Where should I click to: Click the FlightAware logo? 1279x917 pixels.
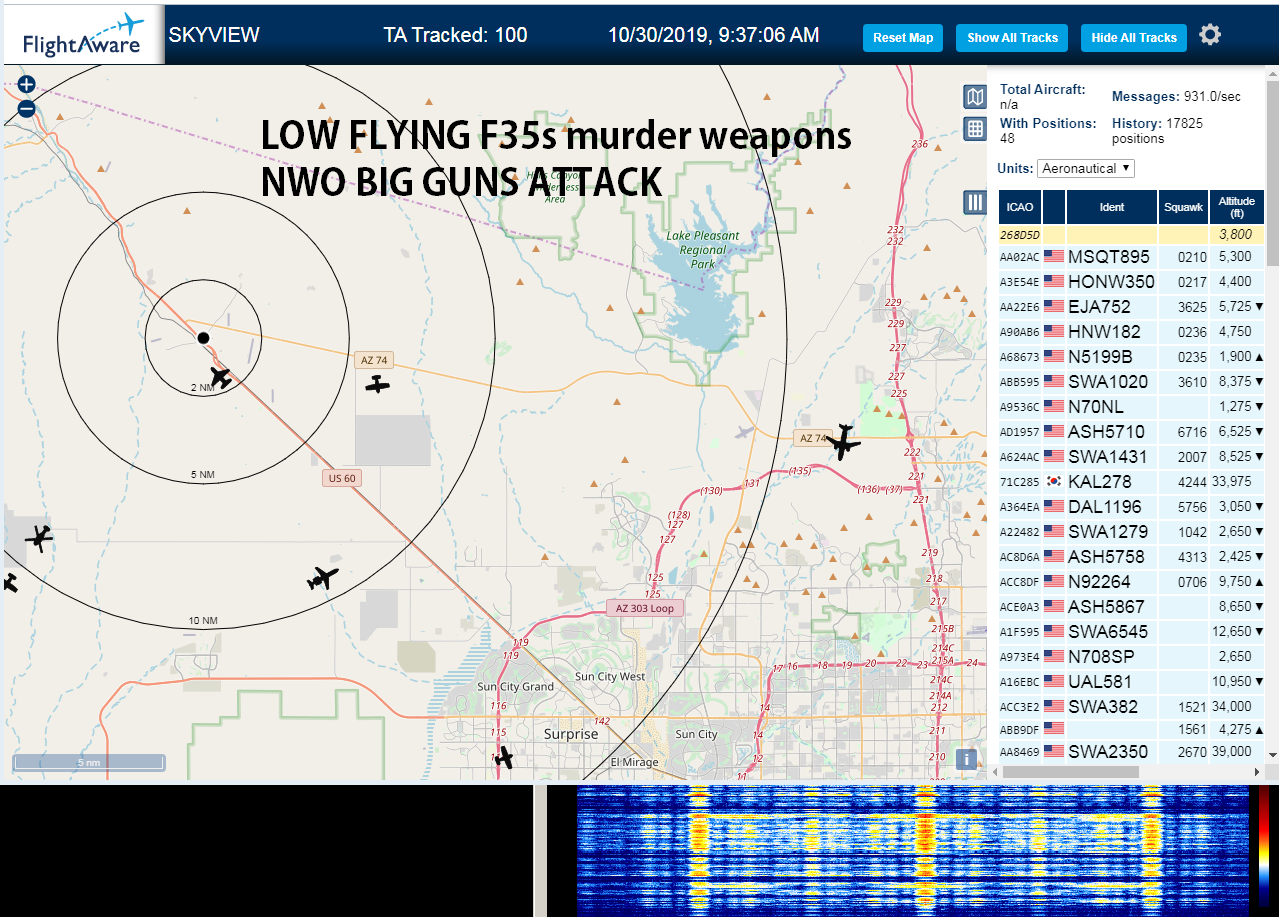(x=84, y=36)
